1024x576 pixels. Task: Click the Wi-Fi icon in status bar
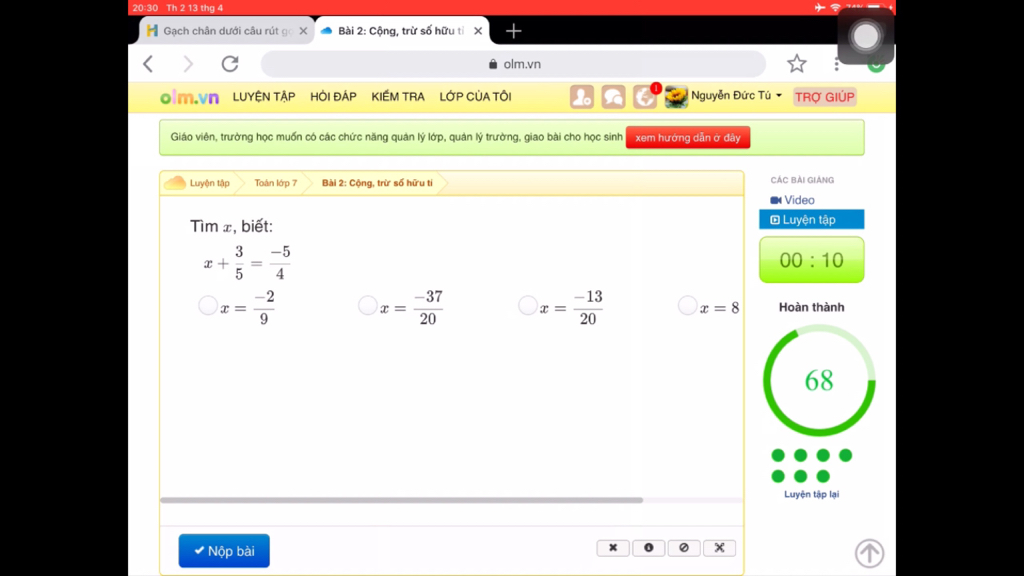click(x=835, y=8)
